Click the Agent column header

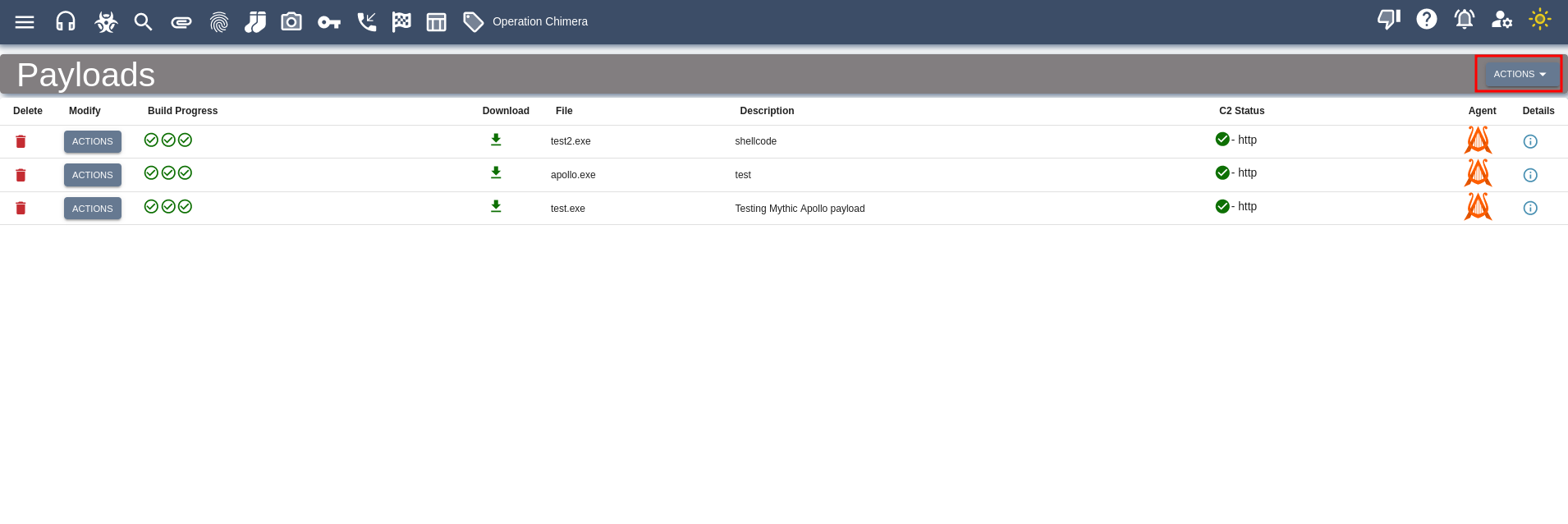pos(1482,111)
